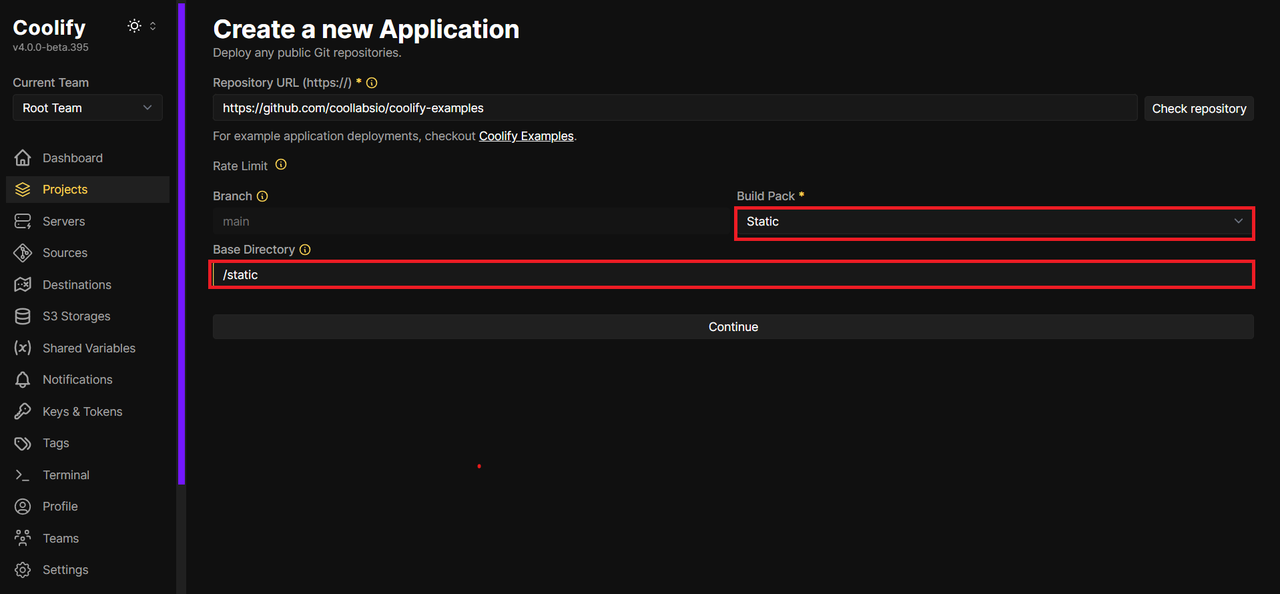Click the info icon beside Branch

click(x=263, y=197)
